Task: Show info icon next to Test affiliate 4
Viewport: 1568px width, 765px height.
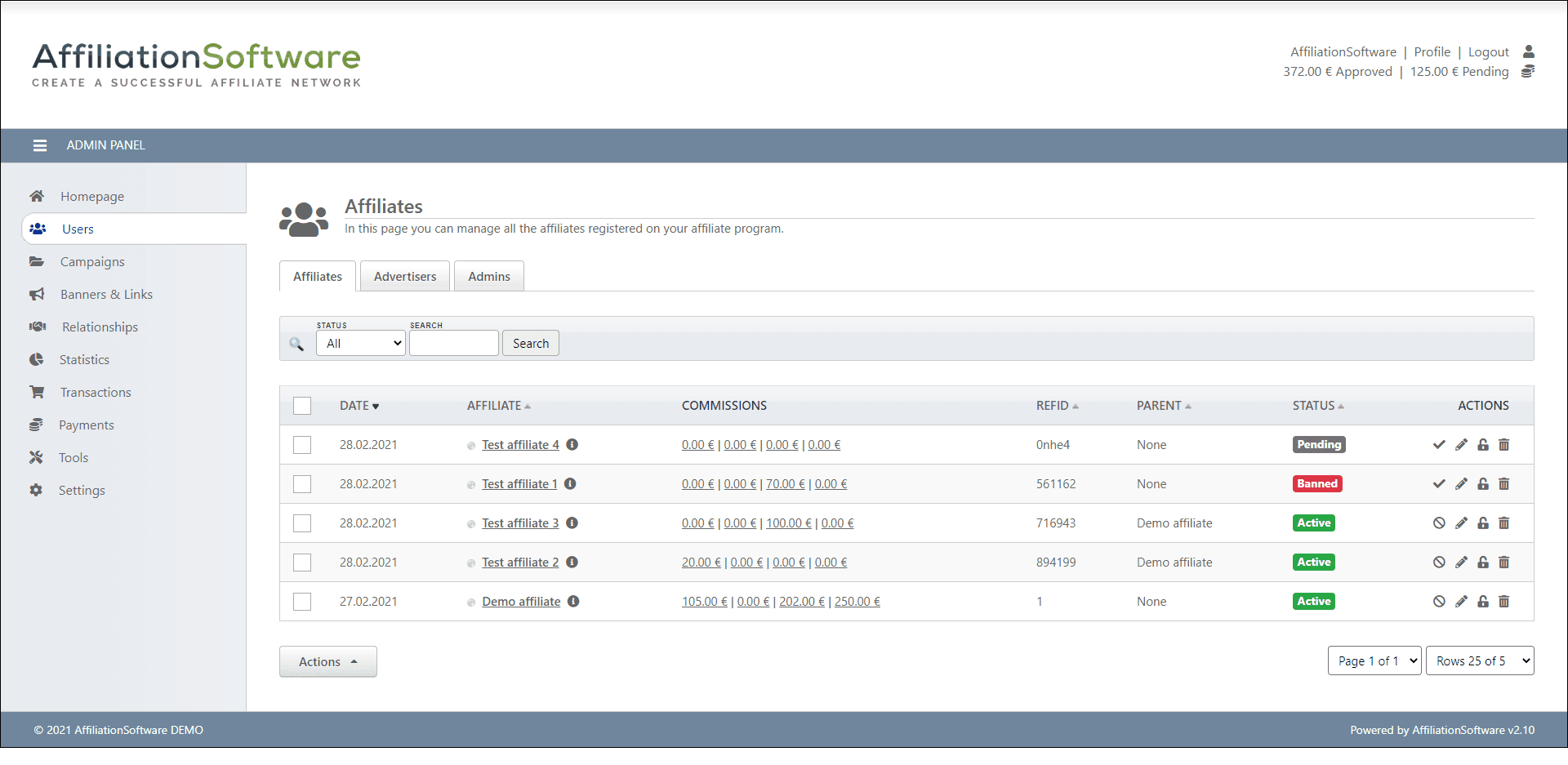Action: pyautogui.click(x=572, y=445)
